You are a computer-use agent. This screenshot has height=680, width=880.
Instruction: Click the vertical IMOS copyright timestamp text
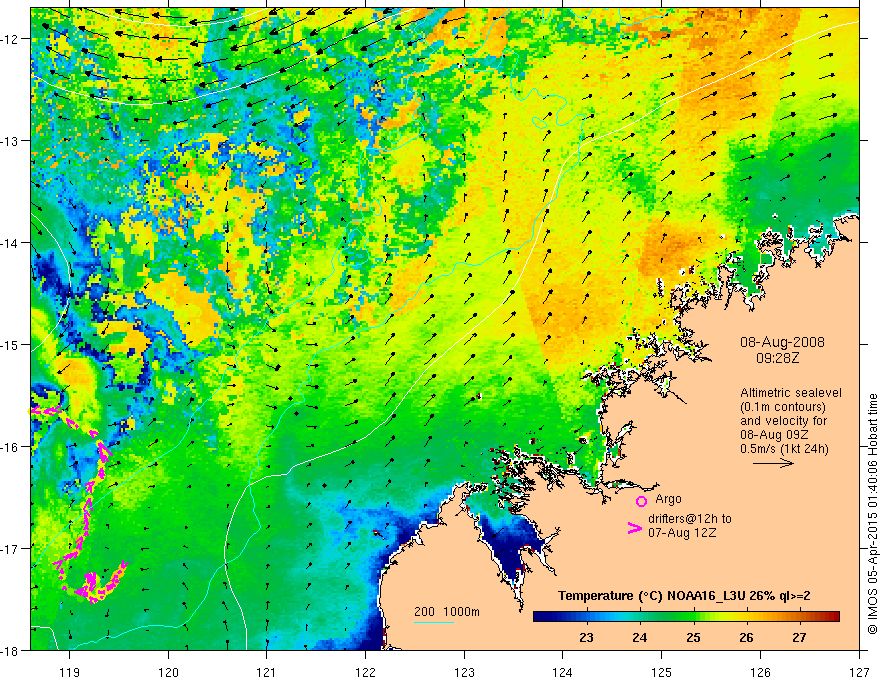tap(872, 515)
